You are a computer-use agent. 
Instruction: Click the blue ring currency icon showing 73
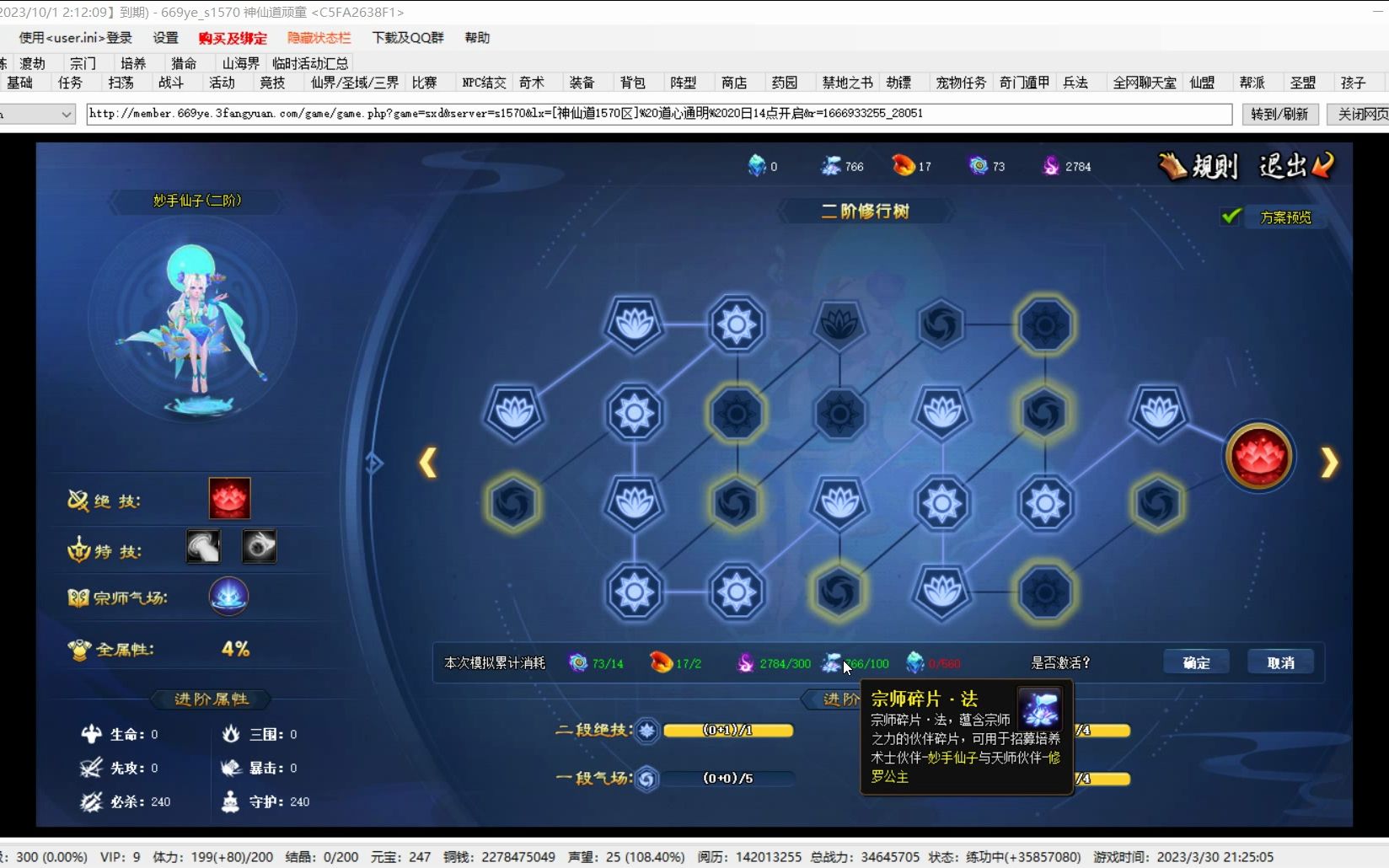pos(979,166)
